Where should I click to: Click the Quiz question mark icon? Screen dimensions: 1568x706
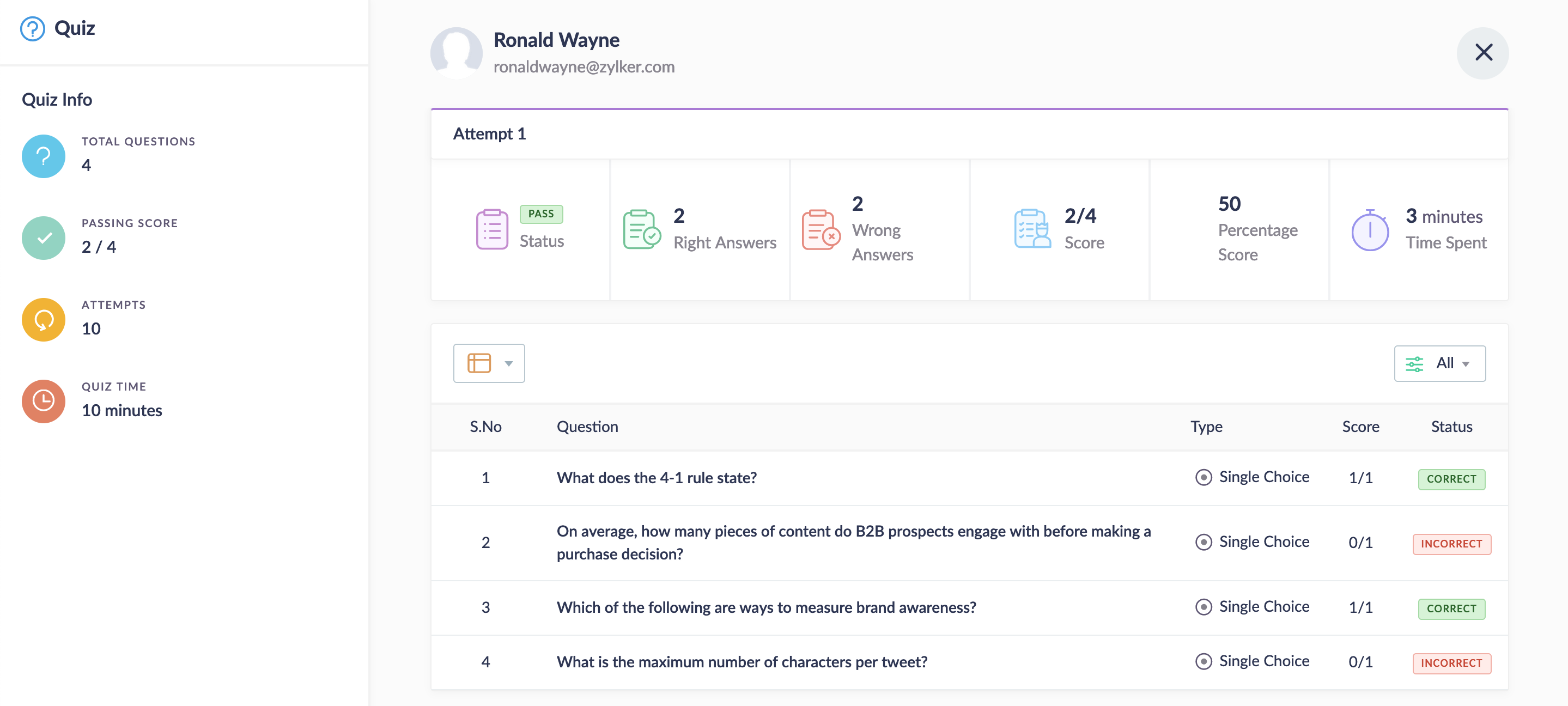click(x=32, y=29)
